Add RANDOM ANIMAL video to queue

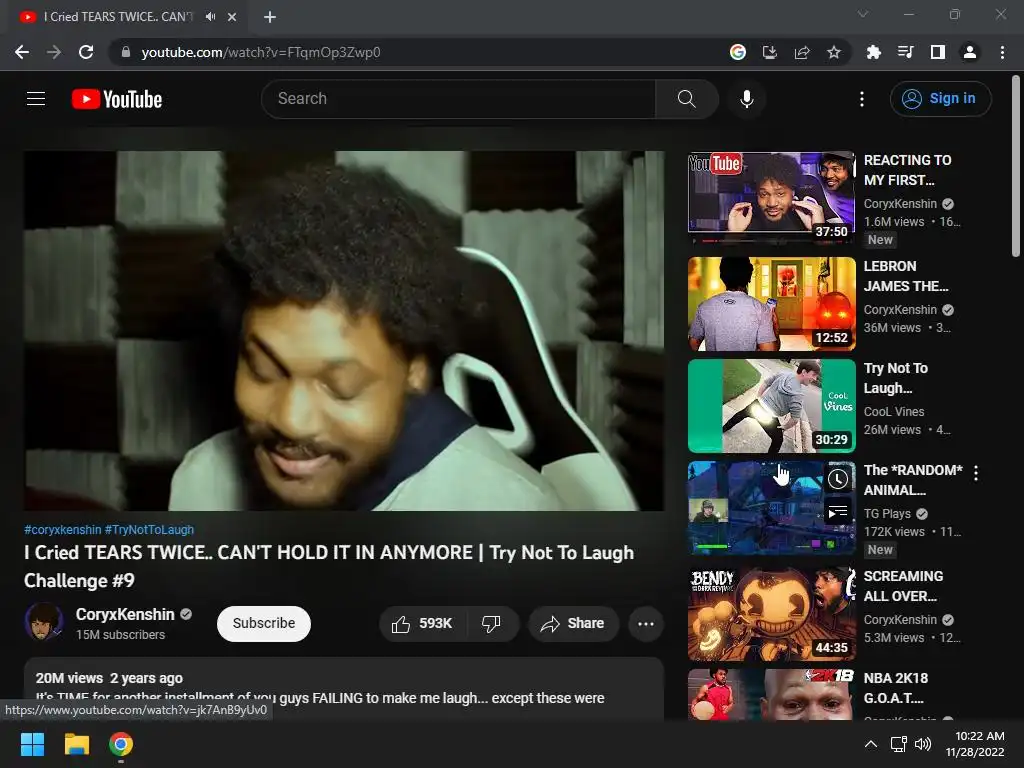[838, 512]
